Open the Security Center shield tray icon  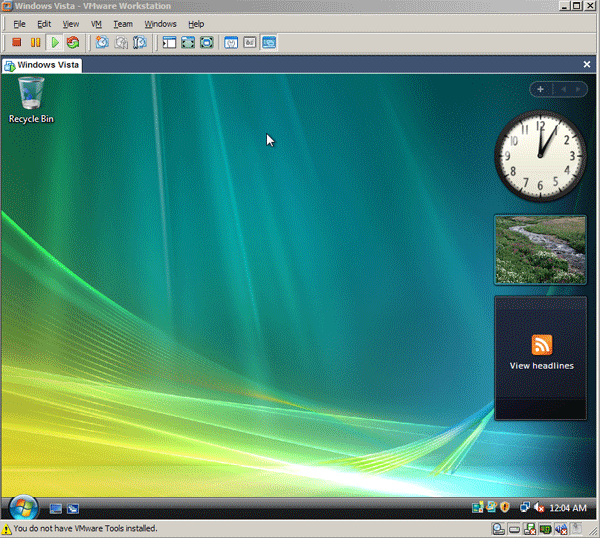click(505, 507)
